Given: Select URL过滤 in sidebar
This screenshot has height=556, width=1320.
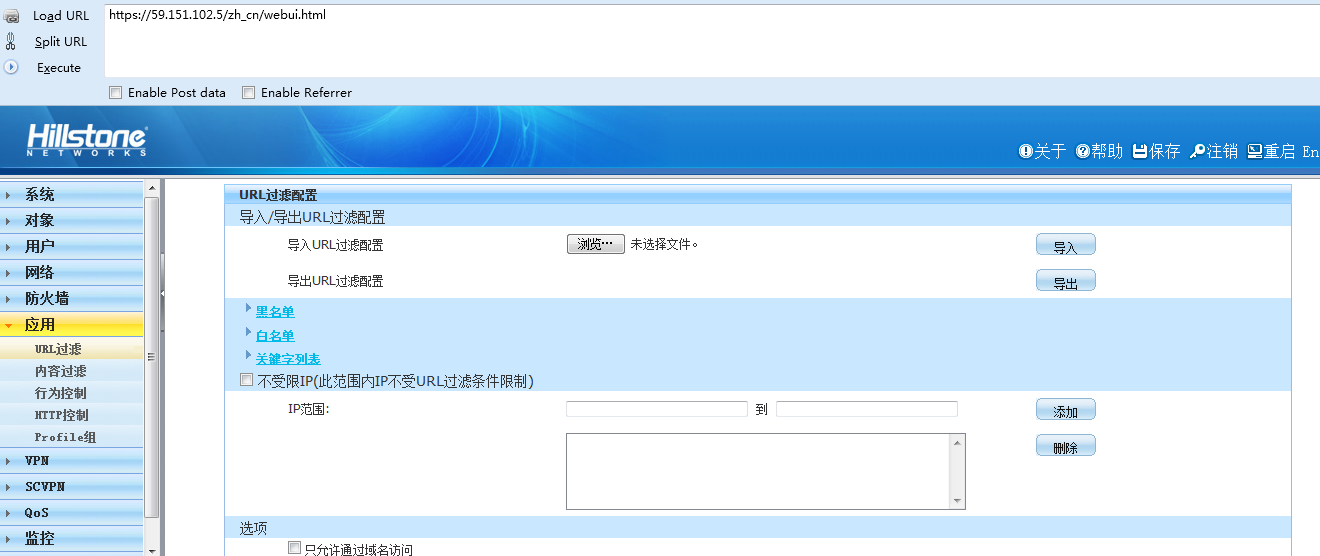Looking at the screenshot, I should 72,349.
